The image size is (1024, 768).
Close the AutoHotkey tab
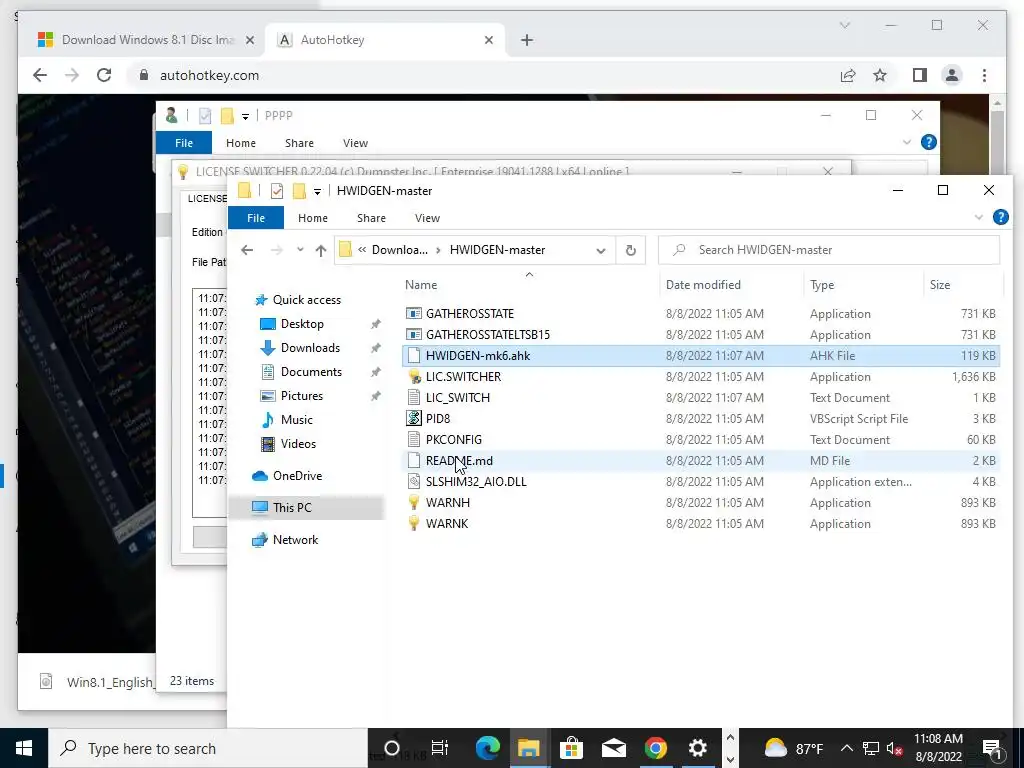488,40
